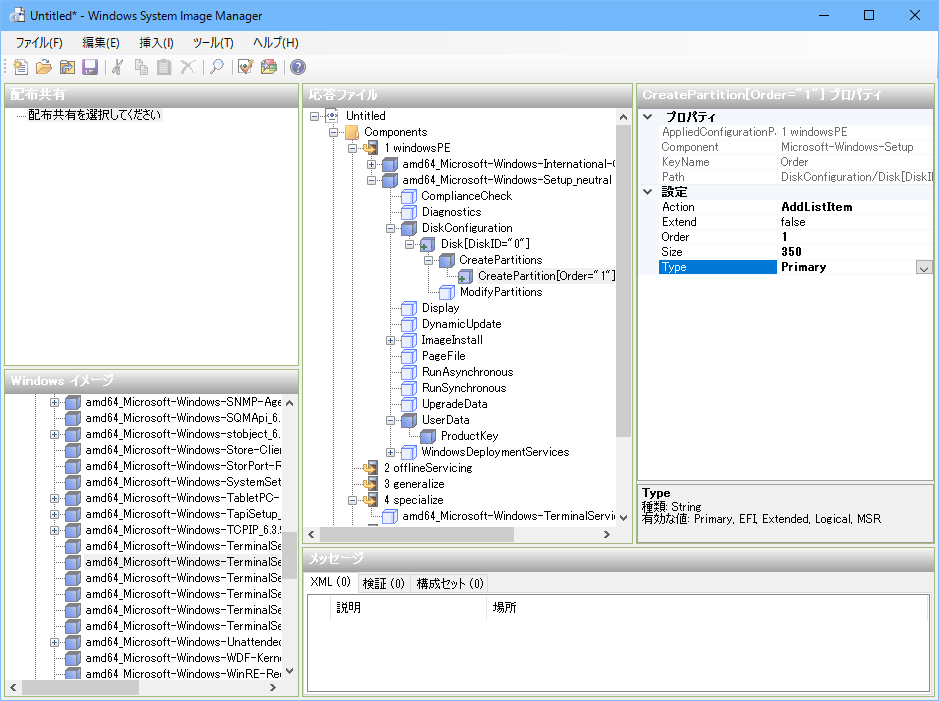Screen dimensions: 939x701
Task: Collapse the UserData tree node
Action: [x=390, y=420]
